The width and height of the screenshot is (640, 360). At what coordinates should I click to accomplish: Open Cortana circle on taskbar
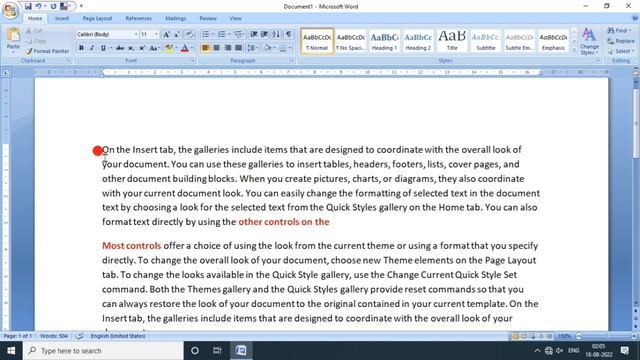tap(195, 351)
